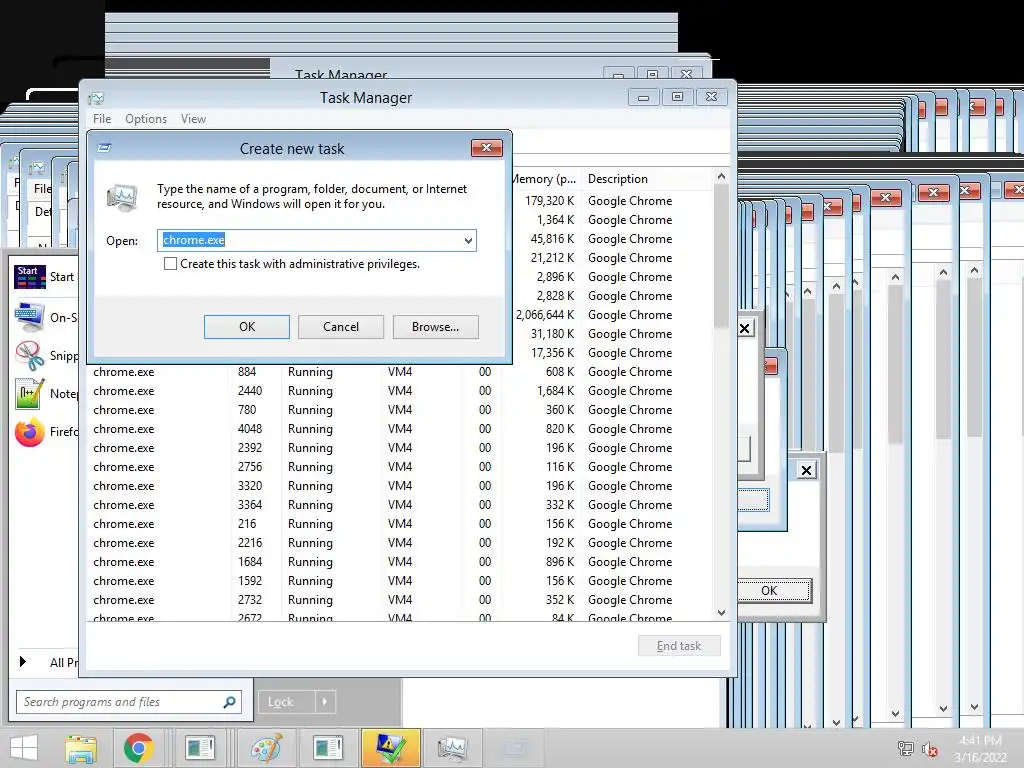Select the chrome.exe row with PID 2440
1024x768 pixels.
(400, 391)
